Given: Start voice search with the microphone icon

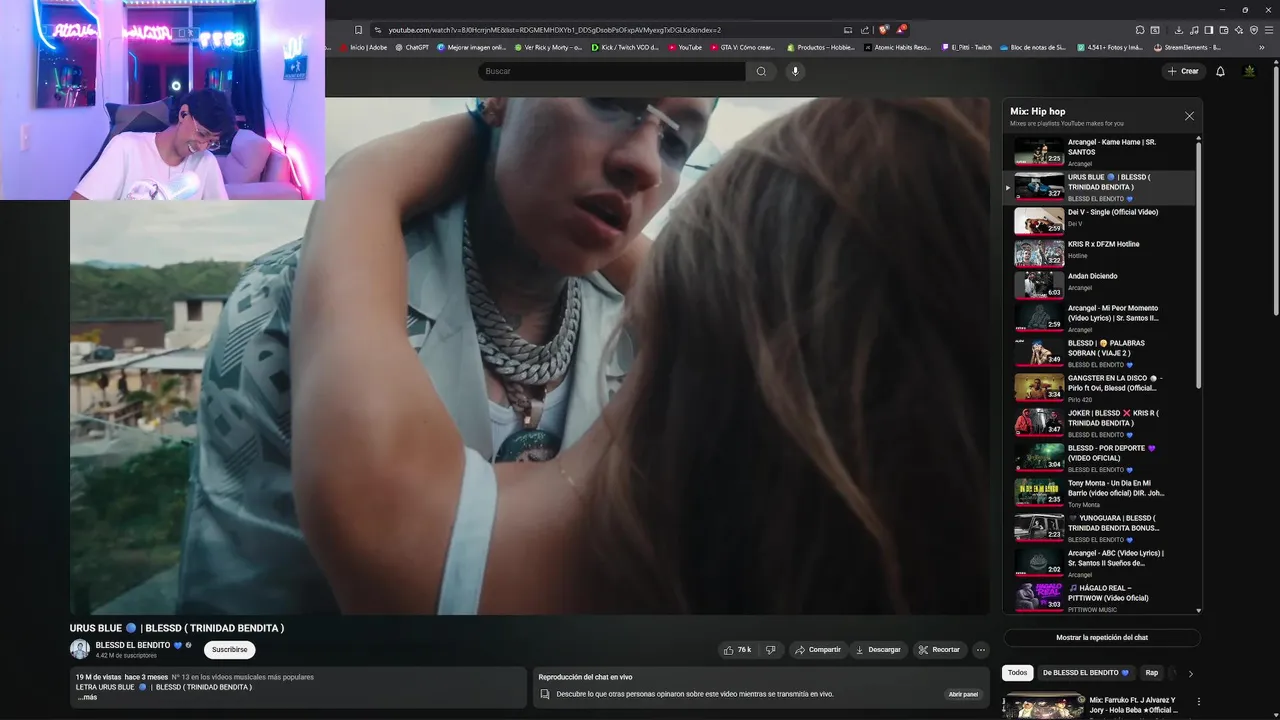Looking at the screenshot, I should (796, 71).
